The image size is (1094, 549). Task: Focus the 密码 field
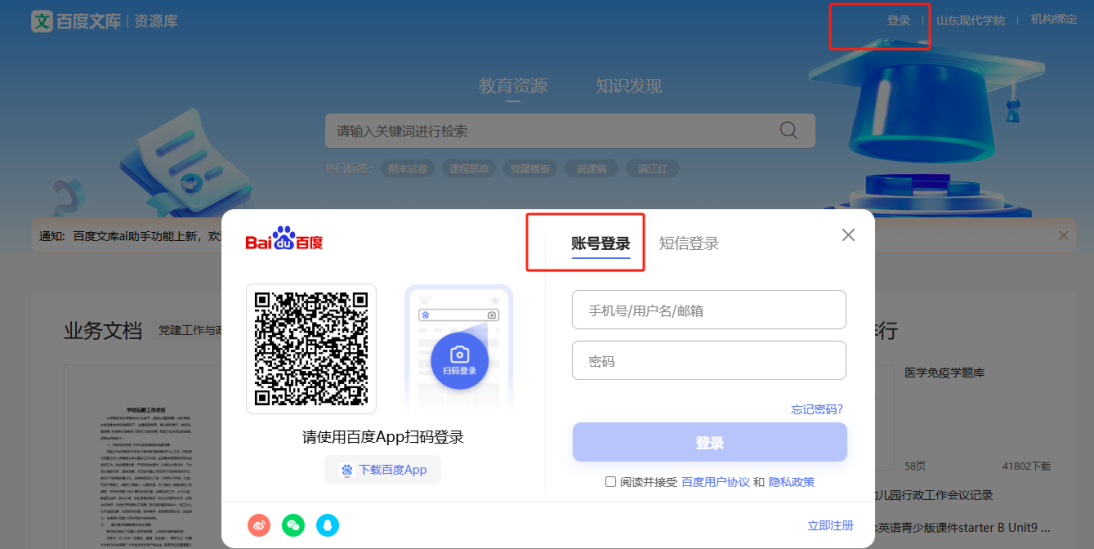(709, 360)
